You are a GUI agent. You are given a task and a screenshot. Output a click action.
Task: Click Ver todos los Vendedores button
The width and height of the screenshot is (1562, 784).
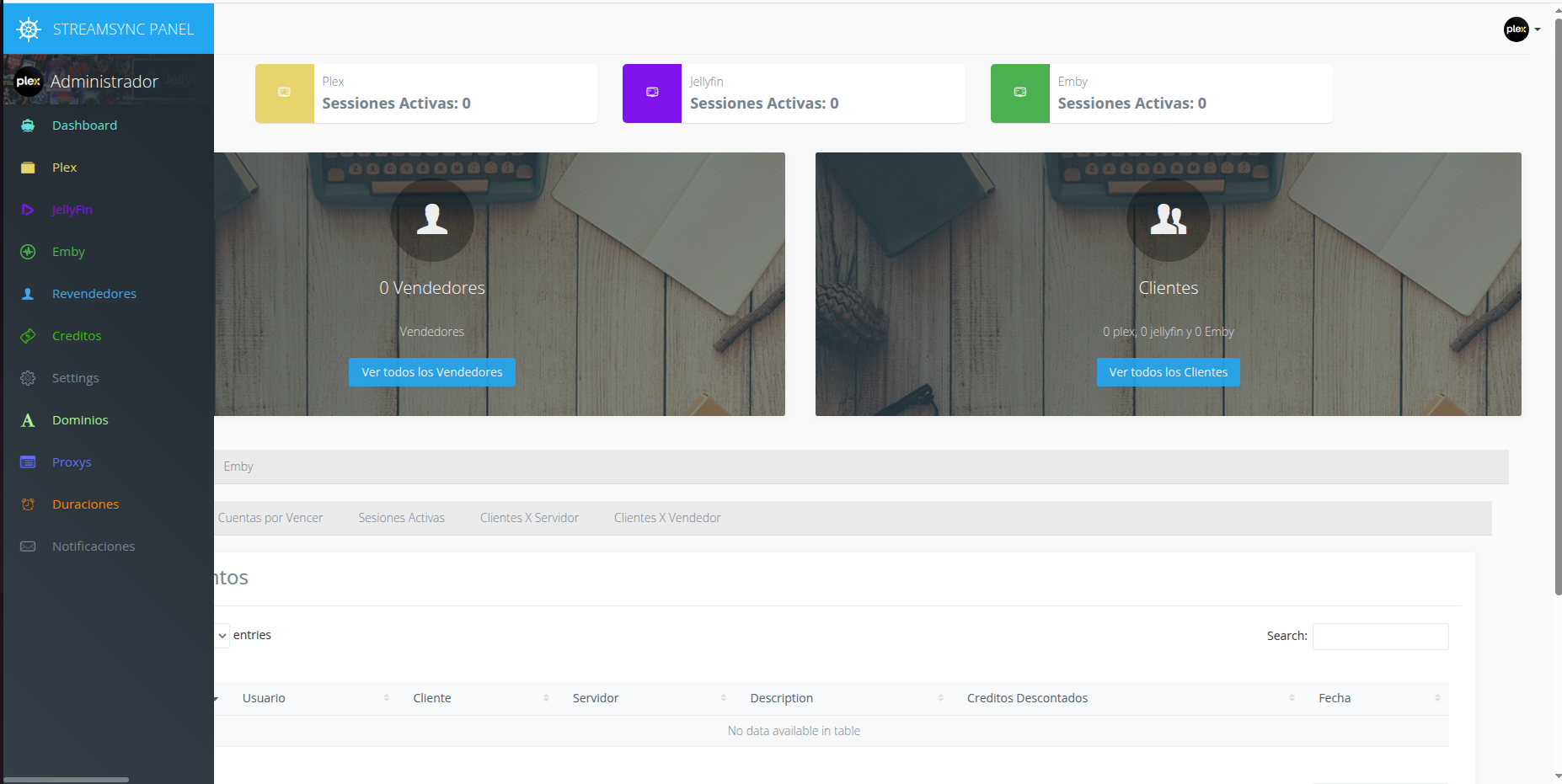(x=432, y=372)
